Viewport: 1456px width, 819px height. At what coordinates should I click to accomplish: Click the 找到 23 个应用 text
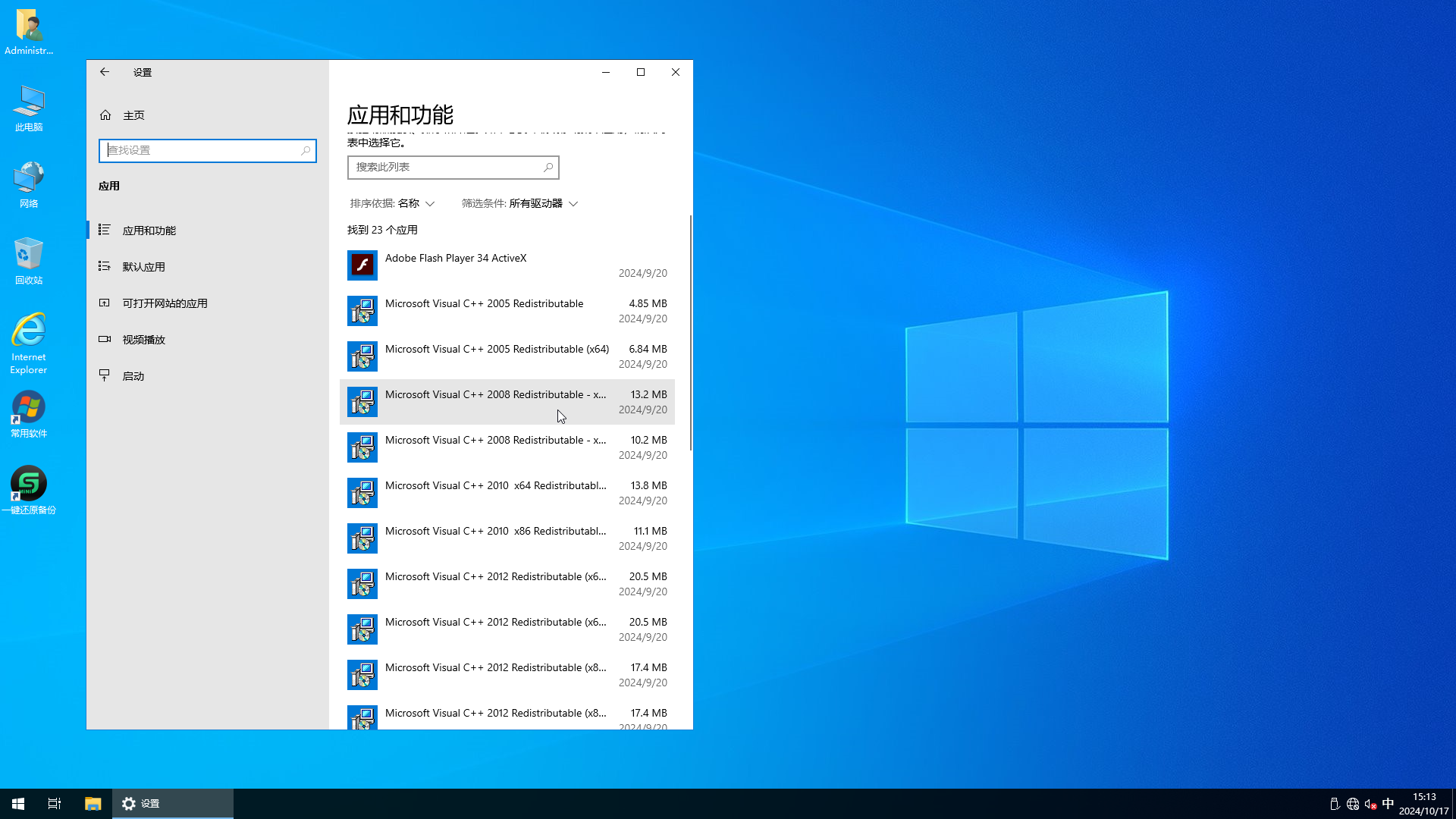click(x=382, y=230)
